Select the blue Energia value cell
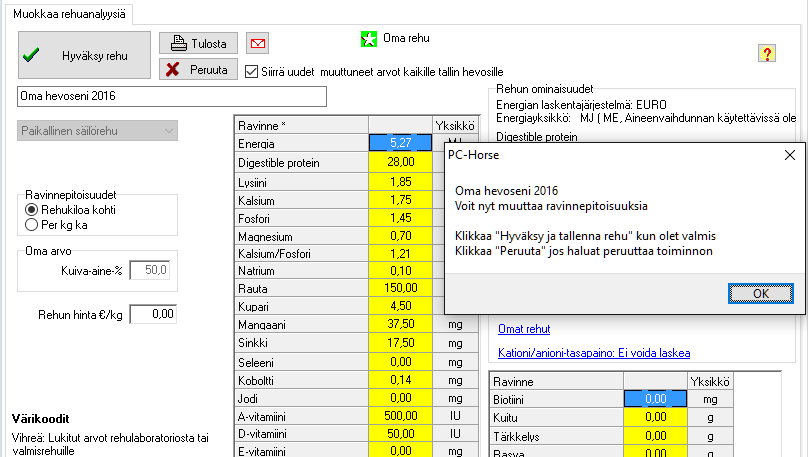The width and height of the screenshot is (808, 457). [400, 143]
